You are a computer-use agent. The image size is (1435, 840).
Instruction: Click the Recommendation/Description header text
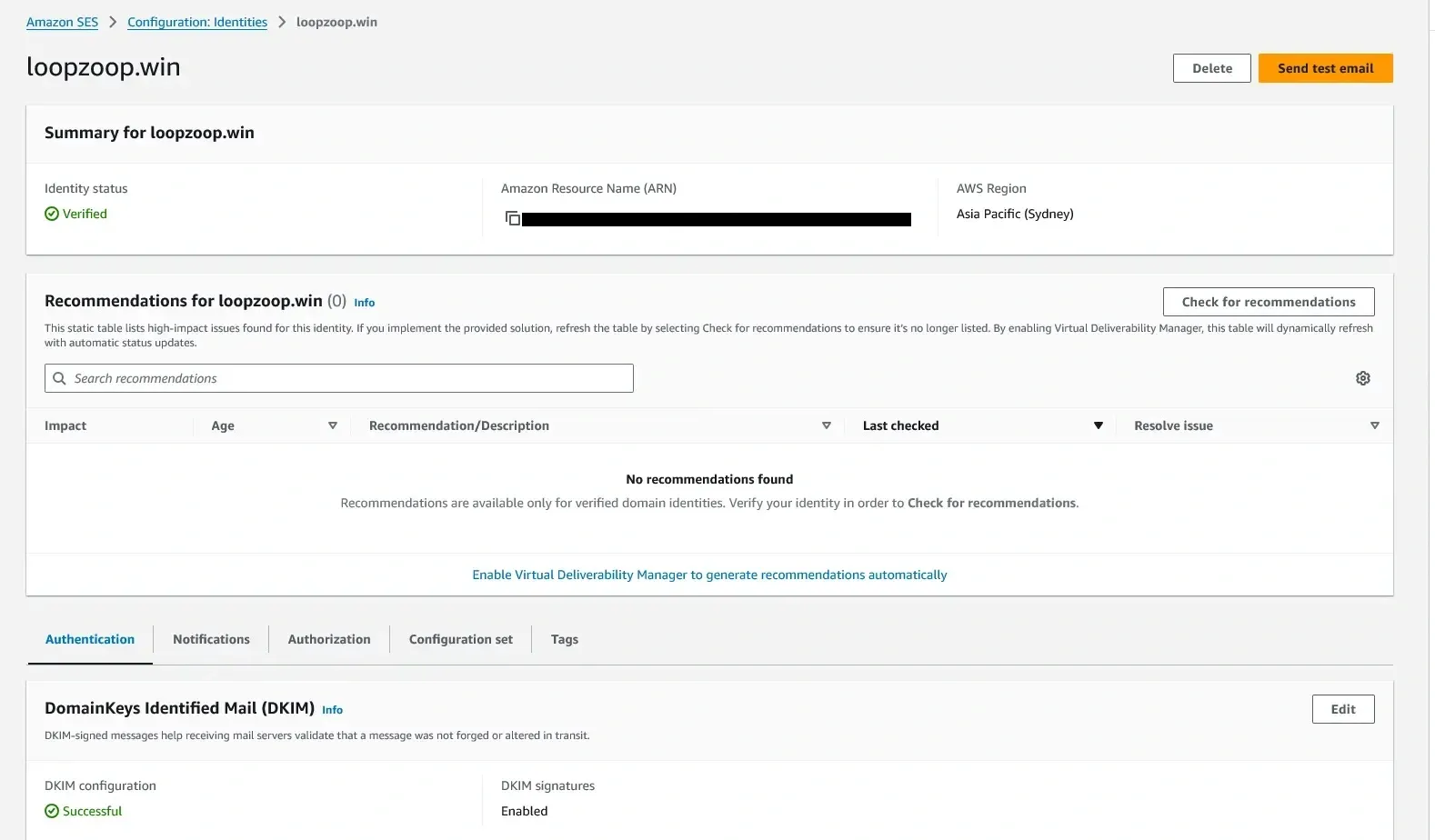coord(459,425)
